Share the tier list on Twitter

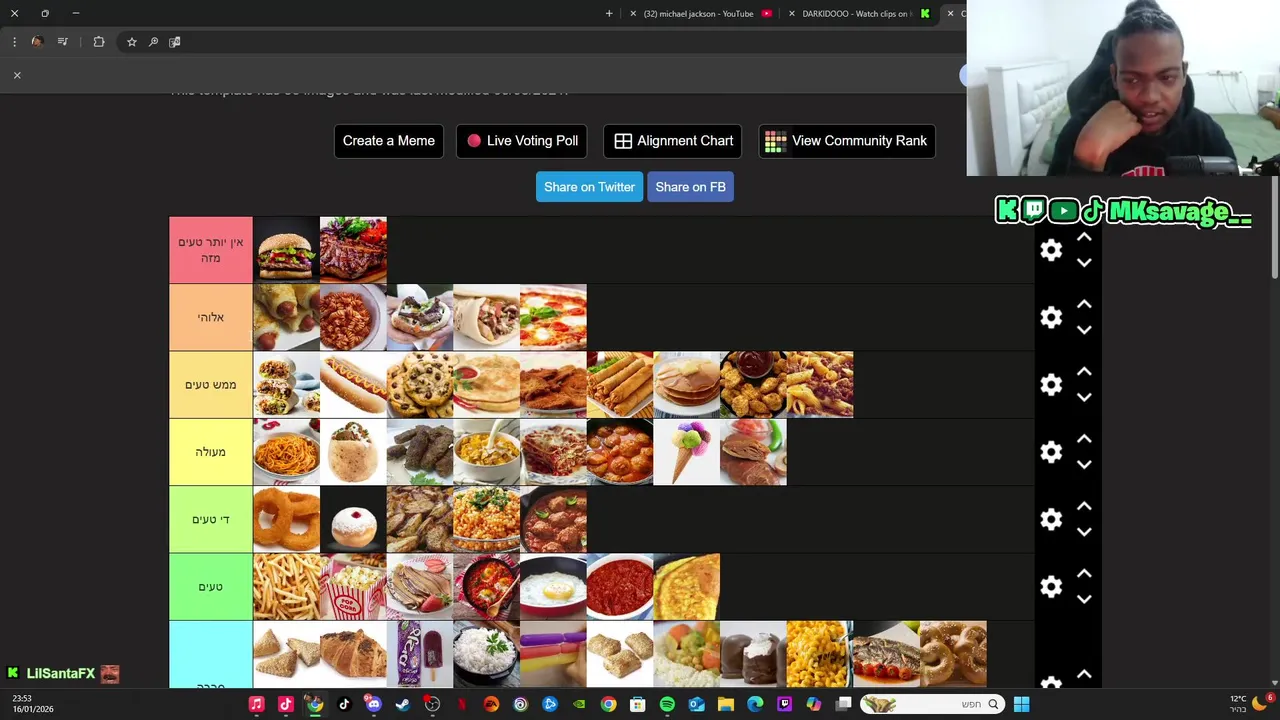click(x=589, y=187)
